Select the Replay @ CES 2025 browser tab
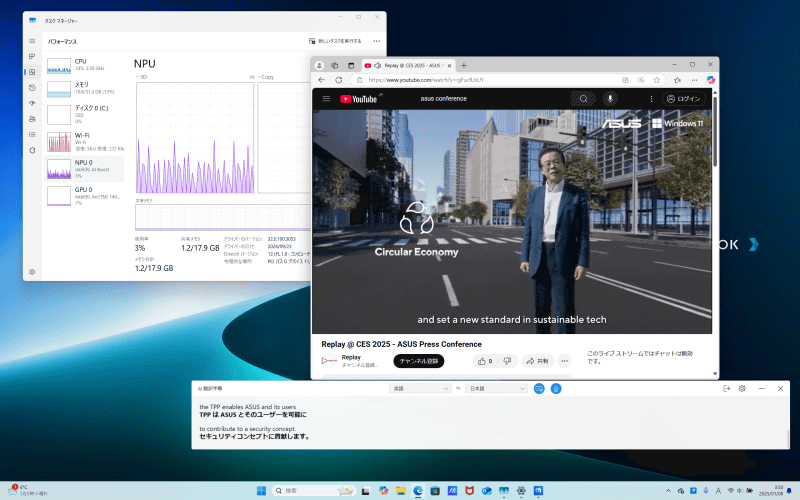The height and width of the screenshot is (500, 800). pos(409,65)
